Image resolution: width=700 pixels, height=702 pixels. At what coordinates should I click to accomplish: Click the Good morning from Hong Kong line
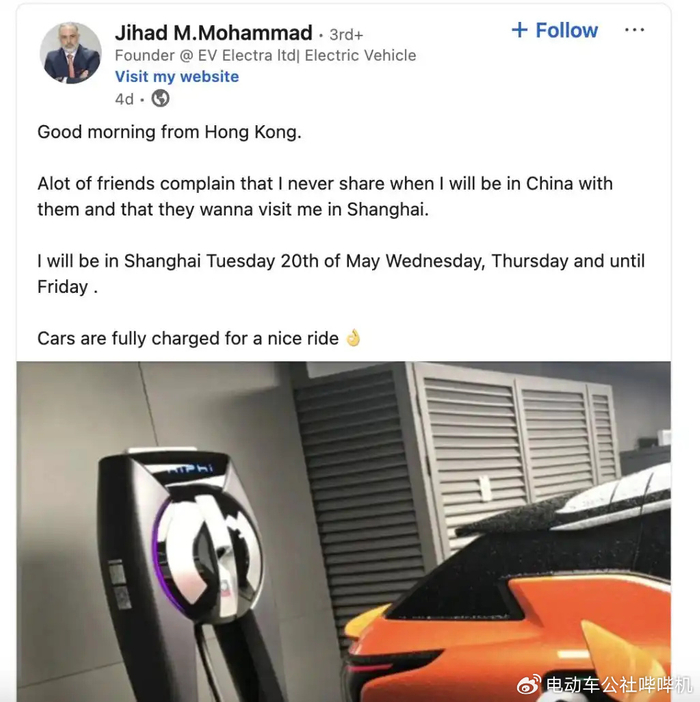[x=170, y=132]
